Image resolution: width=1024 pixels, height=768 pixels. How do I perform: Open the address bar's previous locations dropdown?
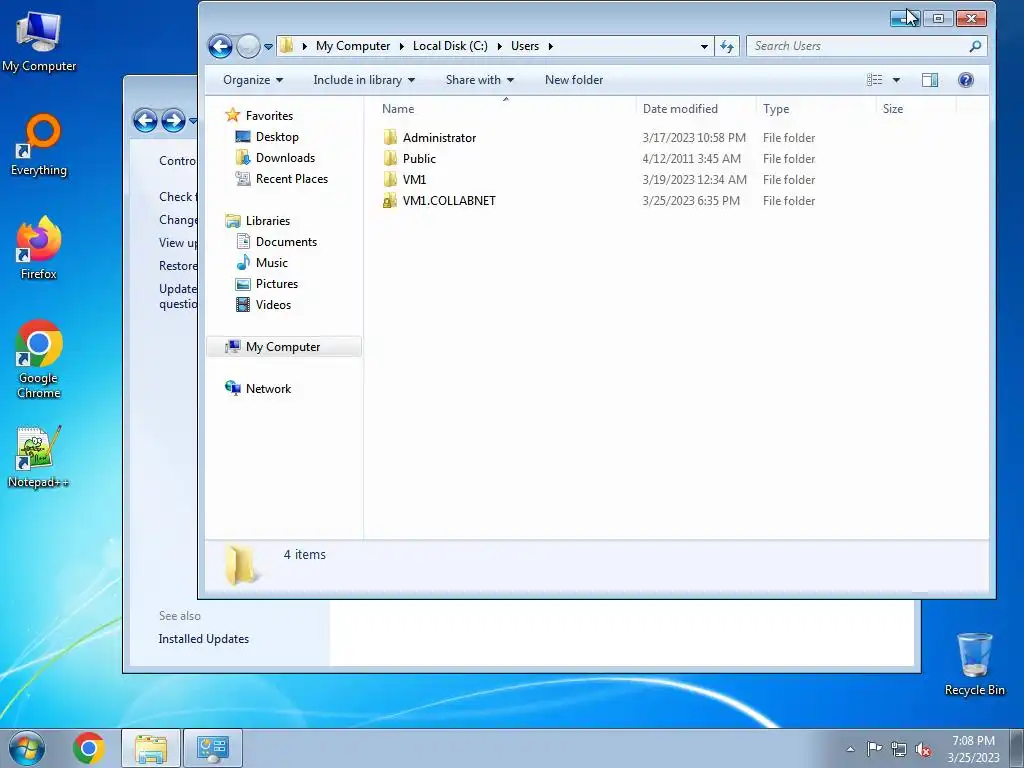pos(704,46)
